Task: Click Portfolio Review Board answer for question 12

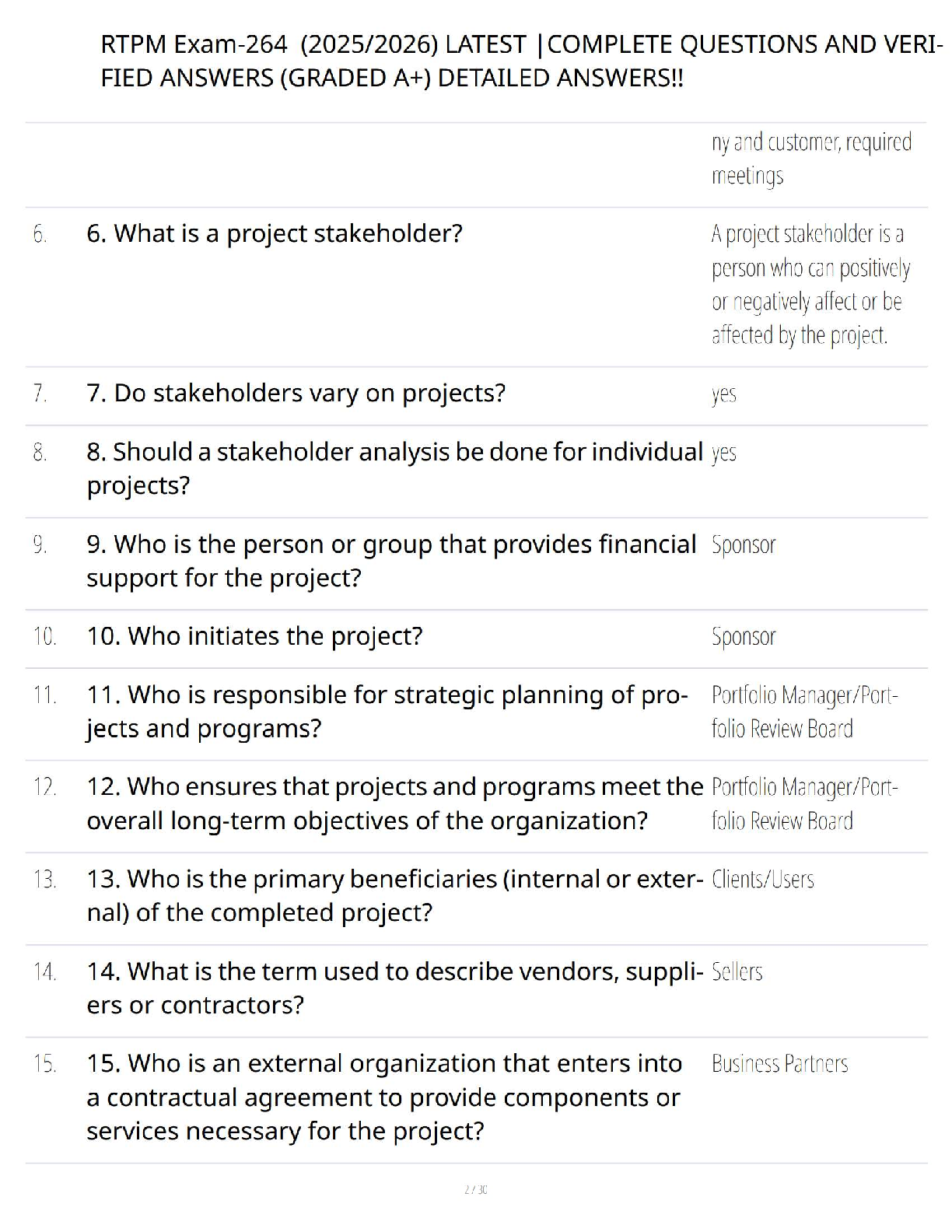Action: tap(805, 803)
